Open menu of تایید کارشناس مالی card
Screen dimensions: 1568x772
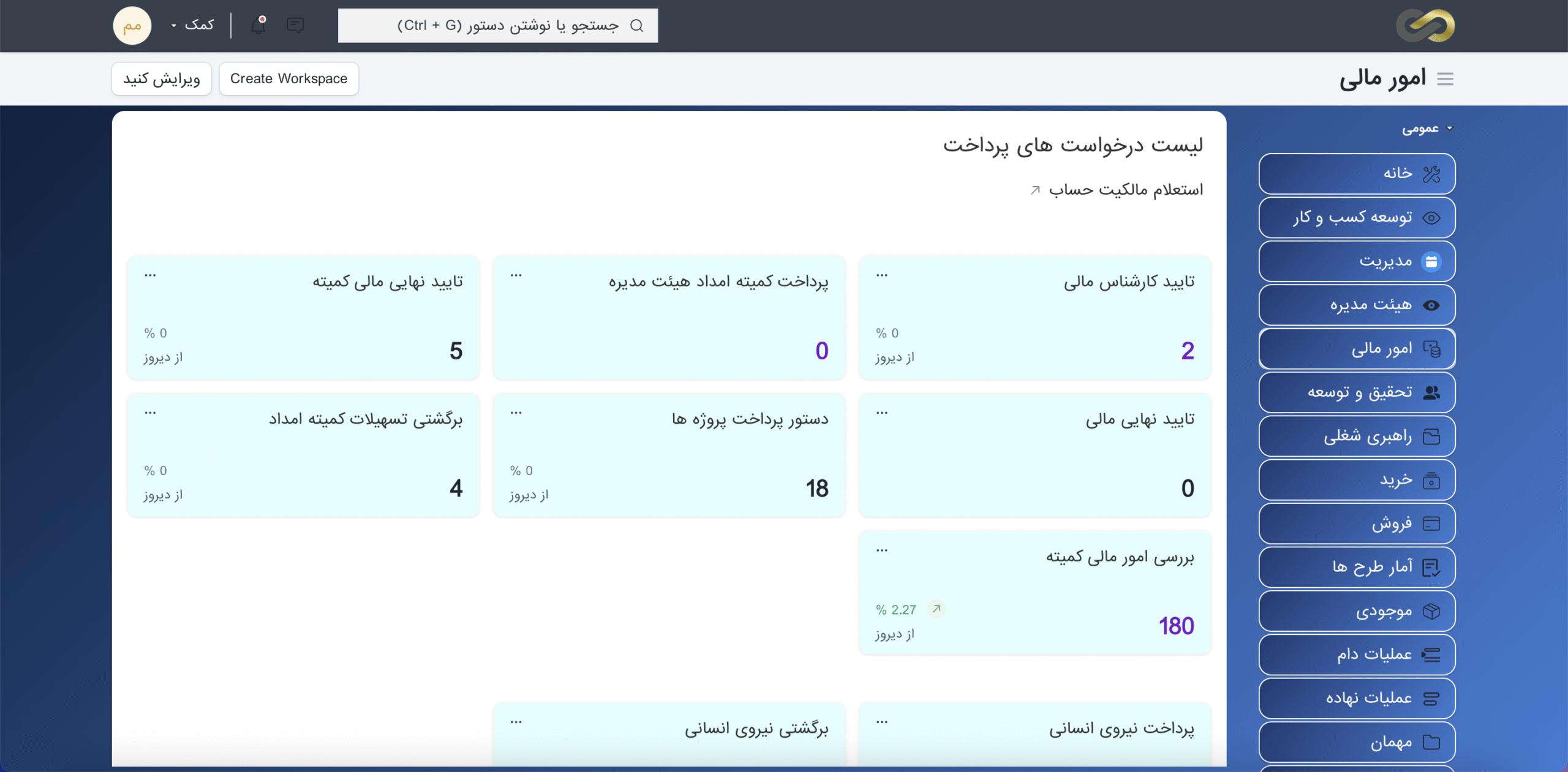point(882,275)
